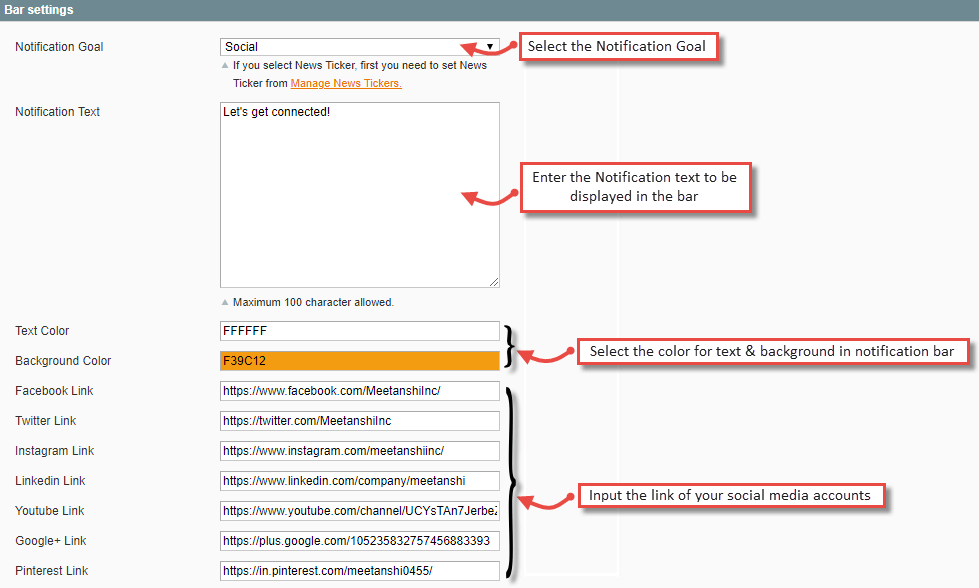Click the Facebook Link input
979x588 pixels.
point(359,391)
